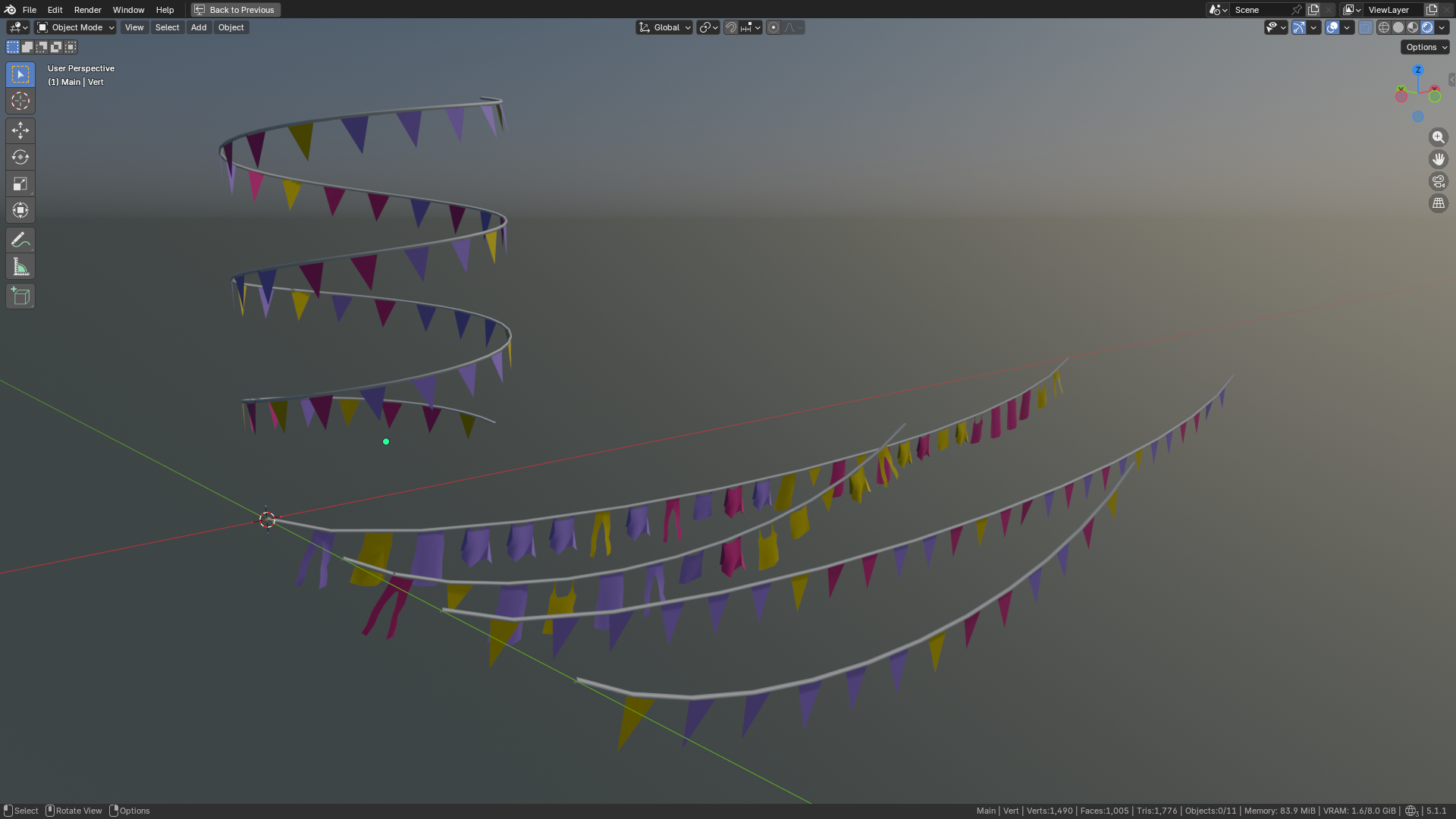Viewport: 1456px width, 819px height.
Task: Switch to wireframe shading
Action: pos(1383,27)
